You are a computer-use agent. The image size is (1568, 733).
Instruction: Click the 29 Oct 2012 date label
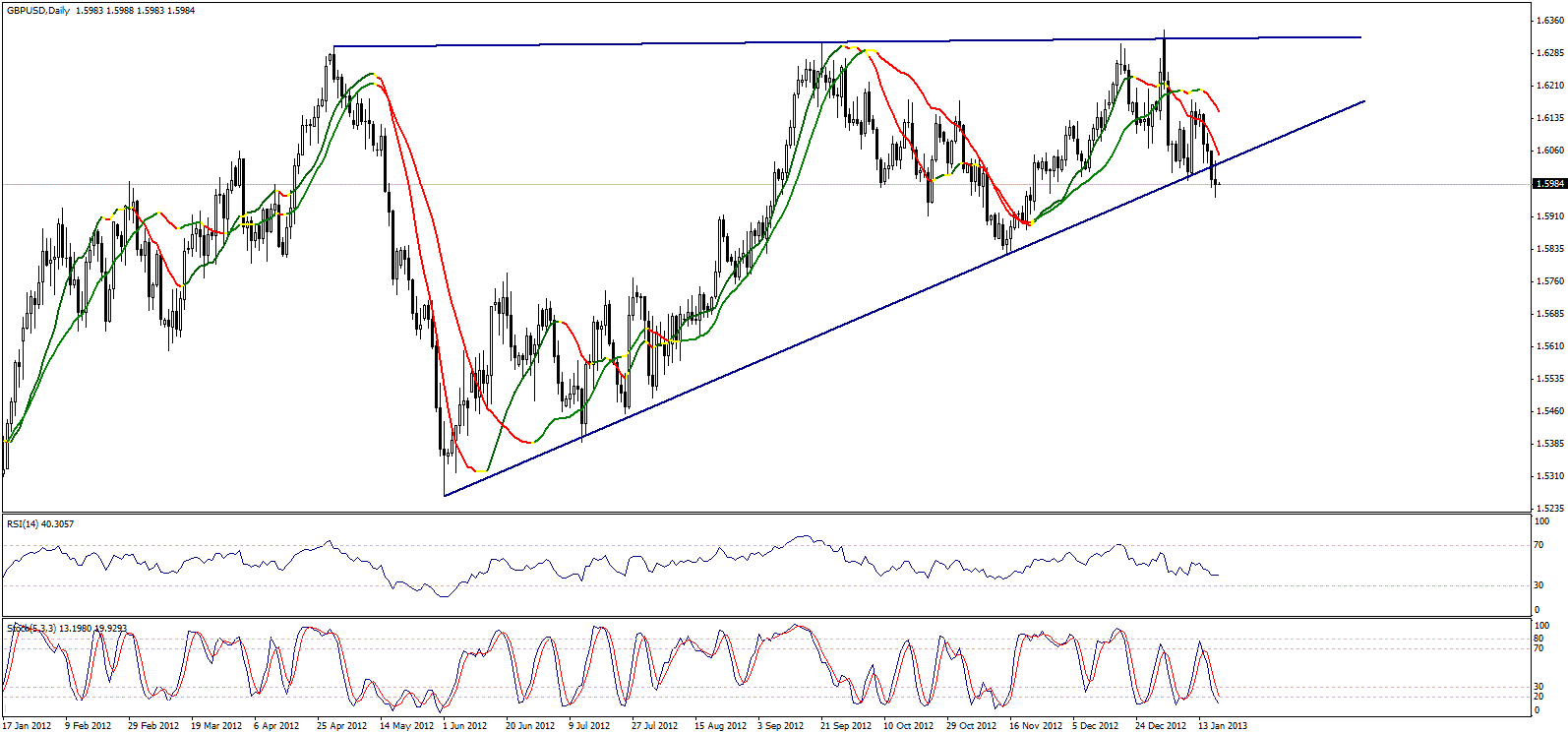tap(972, 726)
